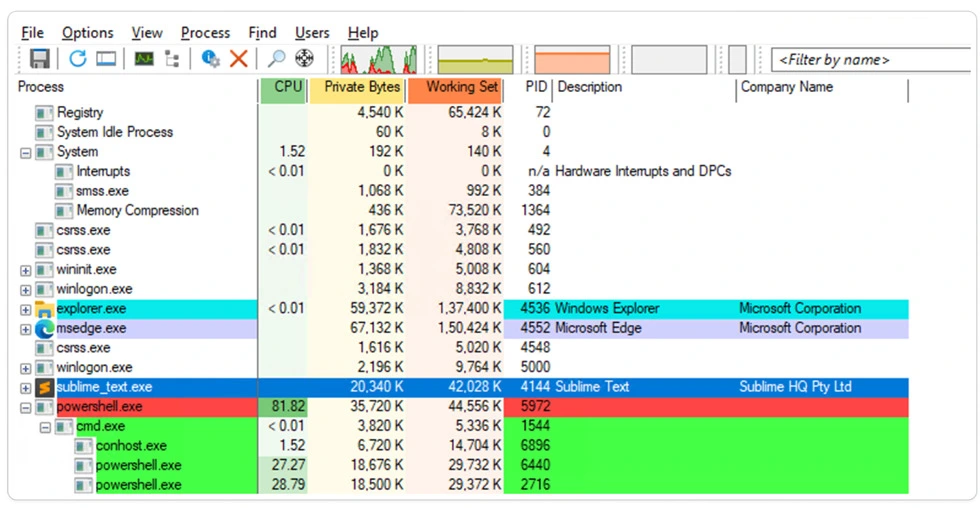Open the Options menu
The width and height of the screenshot is (980, 508).
(88, 32)
